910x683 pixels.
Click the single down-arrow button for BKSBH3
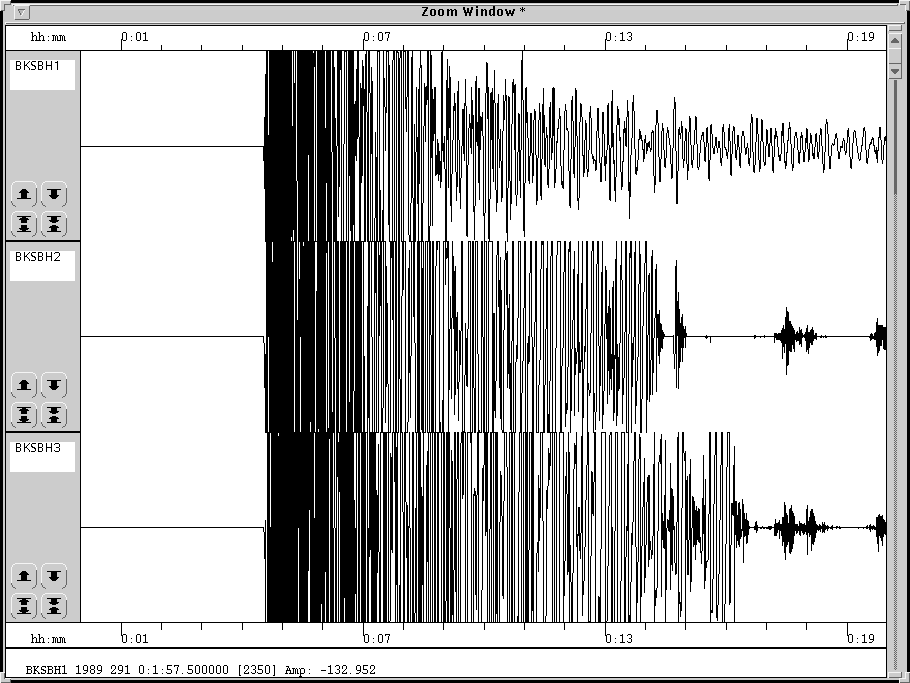point(54,576)
